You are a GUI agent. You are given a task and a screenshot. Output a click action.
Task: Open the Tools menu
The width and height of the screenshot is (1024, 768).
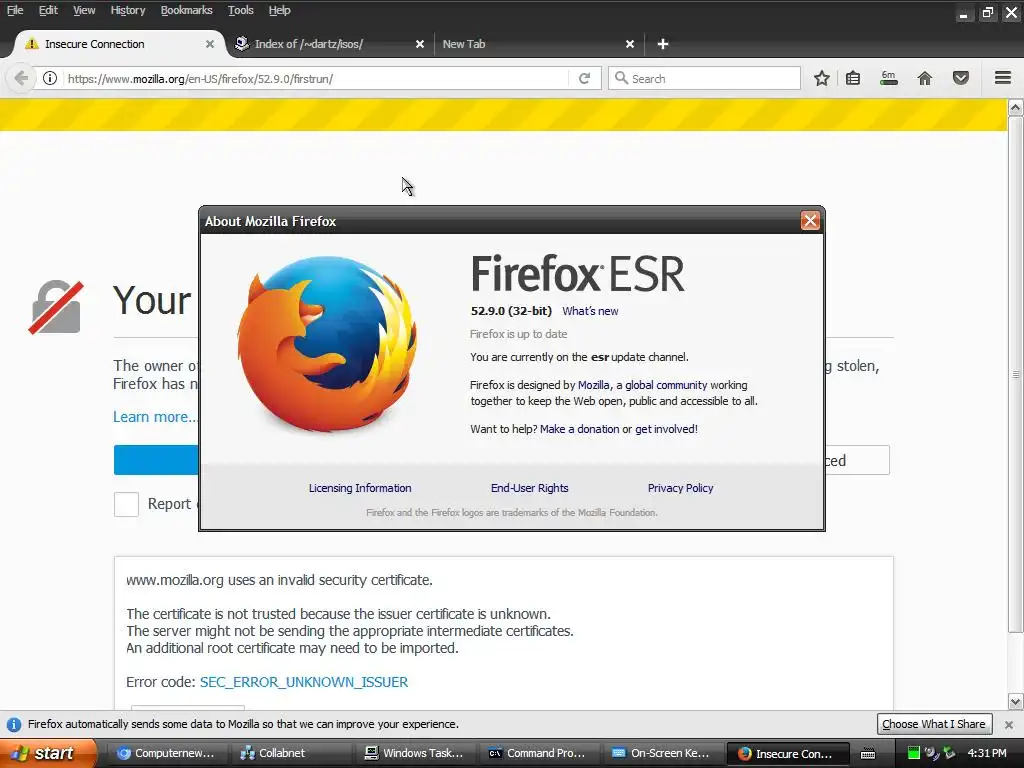pos(240,10)
